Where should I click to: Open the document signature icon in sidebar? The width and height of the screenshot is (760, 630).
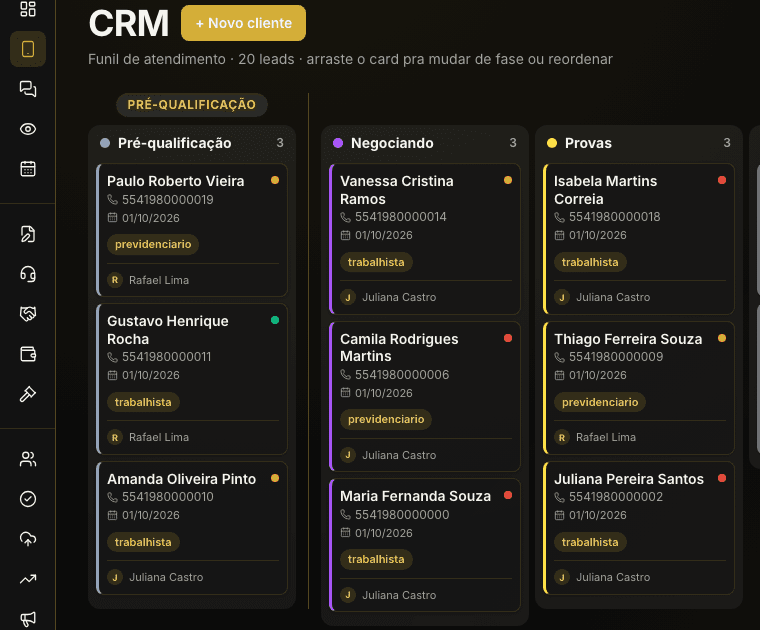coord(28,234)
